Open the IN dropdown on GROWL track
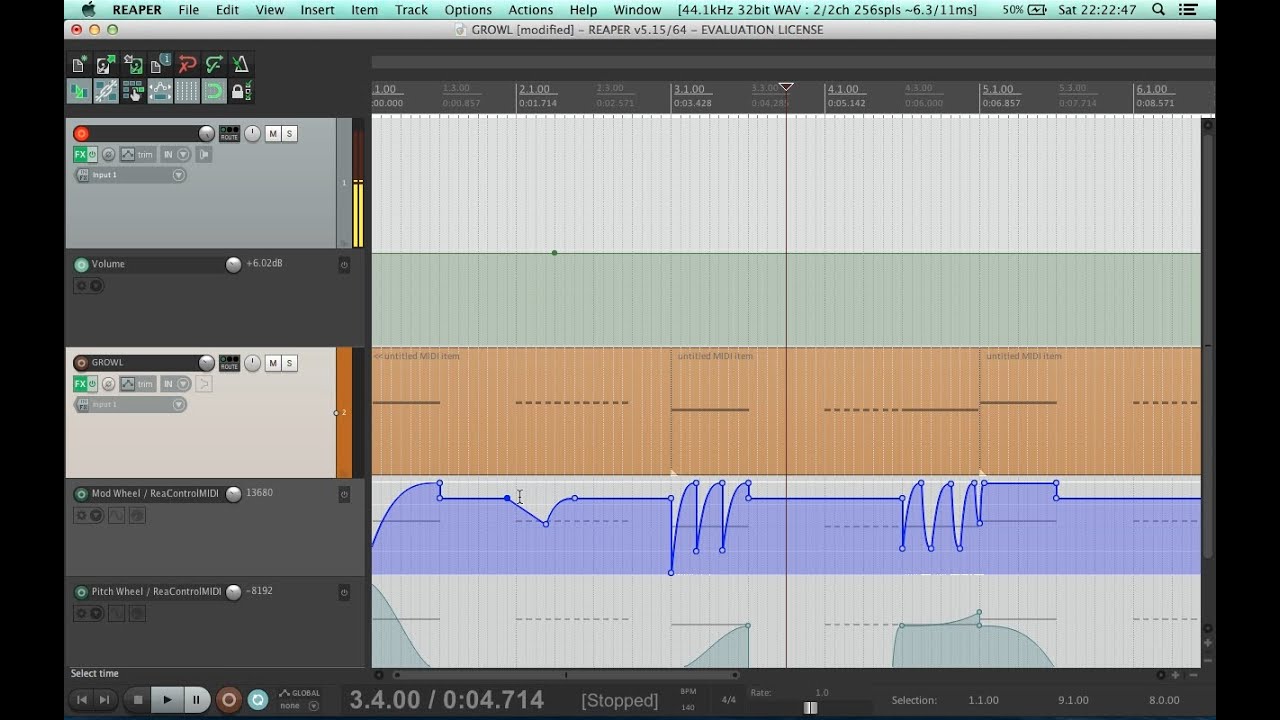 pos(174,384)
